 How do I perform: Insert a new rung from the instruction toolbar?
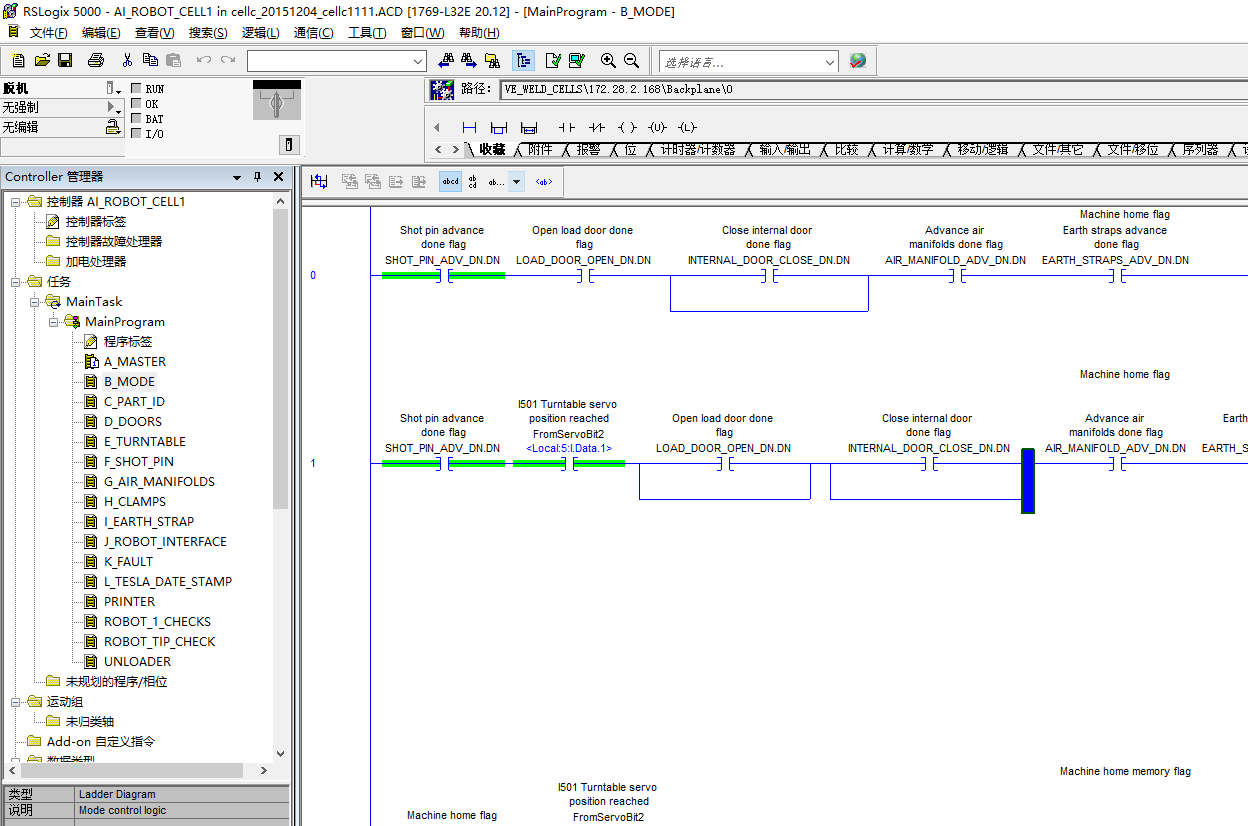[469, 127]
